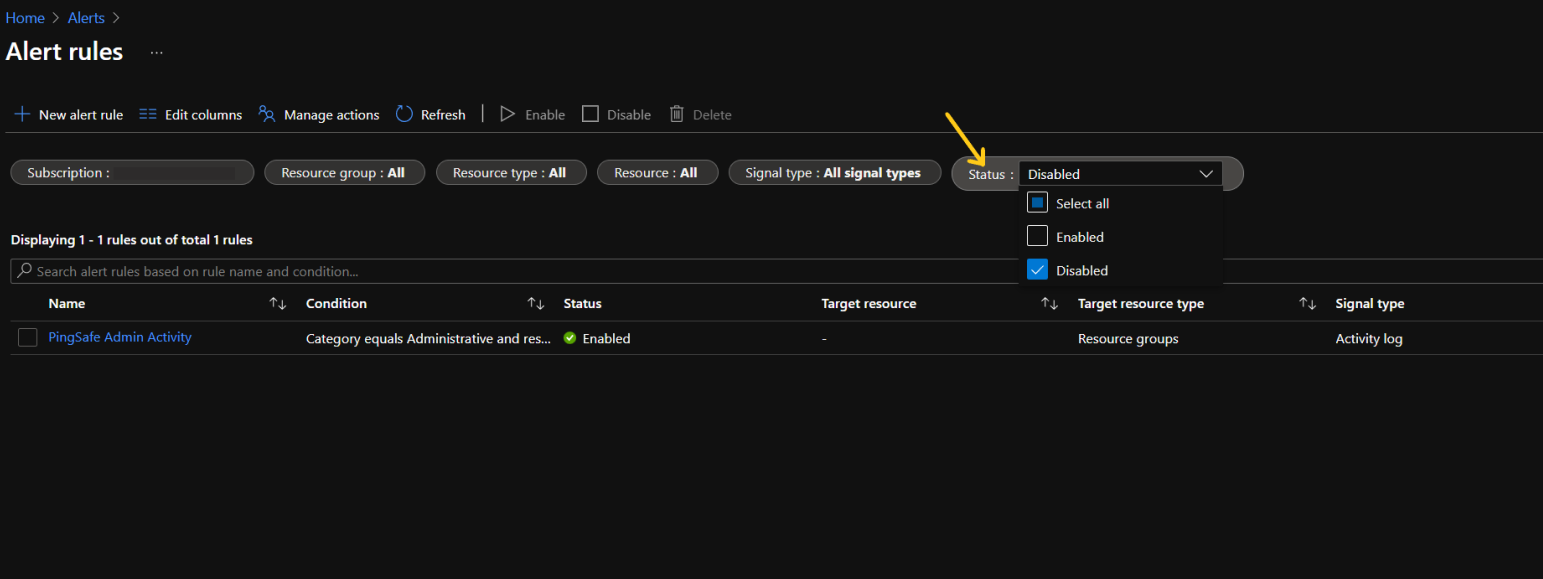
Task: Open Edit columns in the toolbar
Action: click(x=191, y=115)
